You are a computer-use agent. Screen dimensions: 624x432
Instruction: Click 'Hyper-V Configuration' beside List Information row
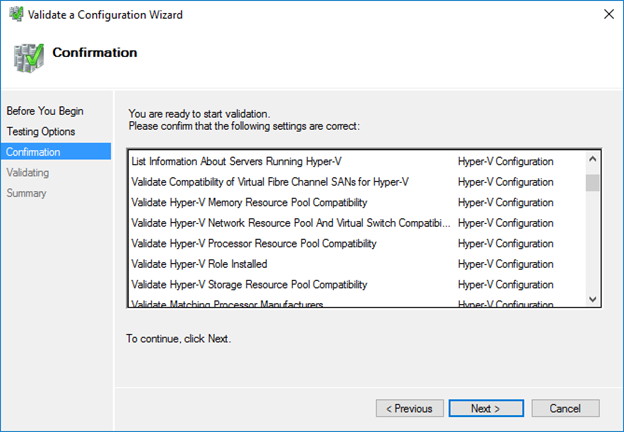[505, 162]
